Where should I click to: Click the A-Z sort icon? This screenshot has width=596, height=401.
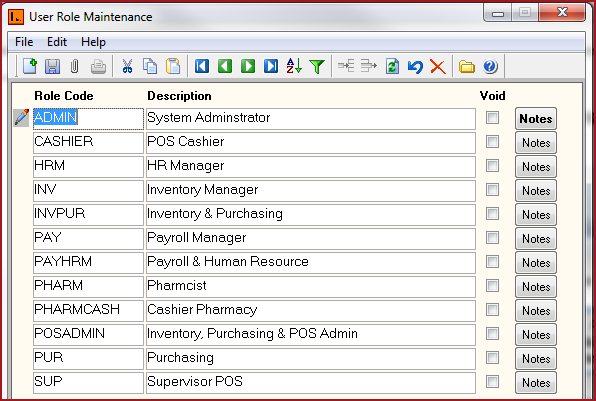(294, 66)
